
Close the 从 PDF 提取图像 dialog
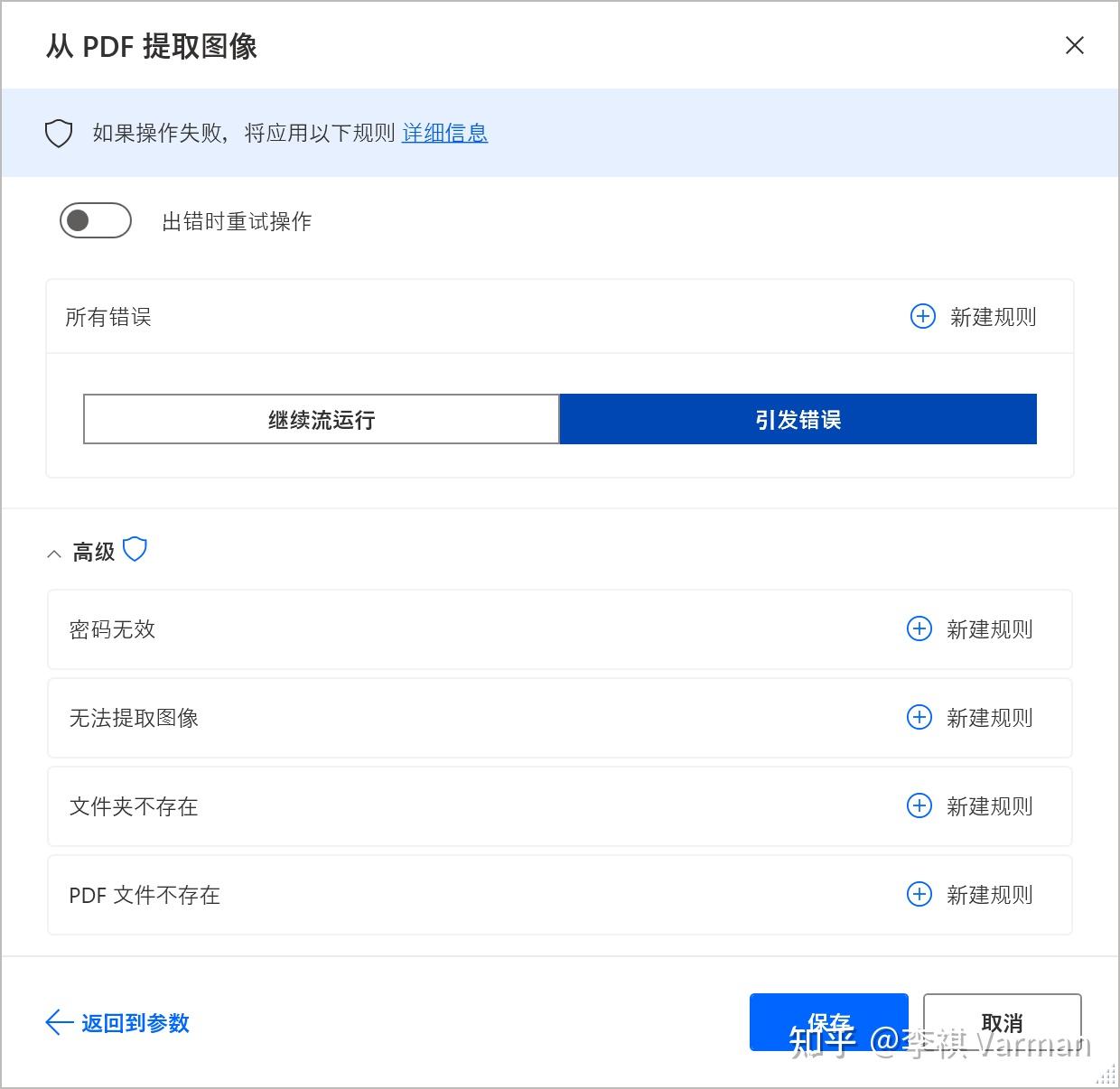[1074, 45]
